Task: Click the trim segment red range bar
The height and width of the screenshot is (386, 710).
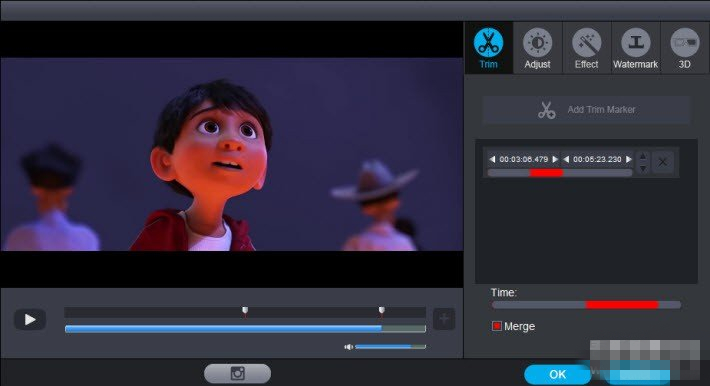Action: point(546,173)
